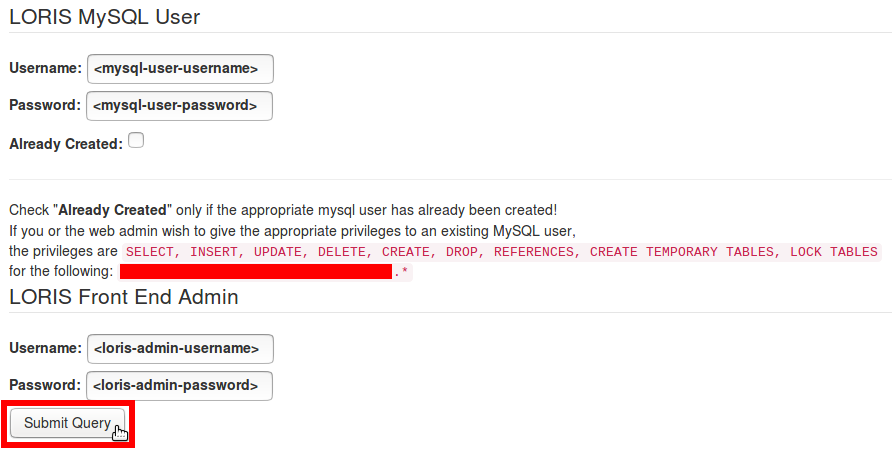This screenshot has width=892, height=452.
Task: Click the '.*' code after the redacted name
Action: pos(400,272)
